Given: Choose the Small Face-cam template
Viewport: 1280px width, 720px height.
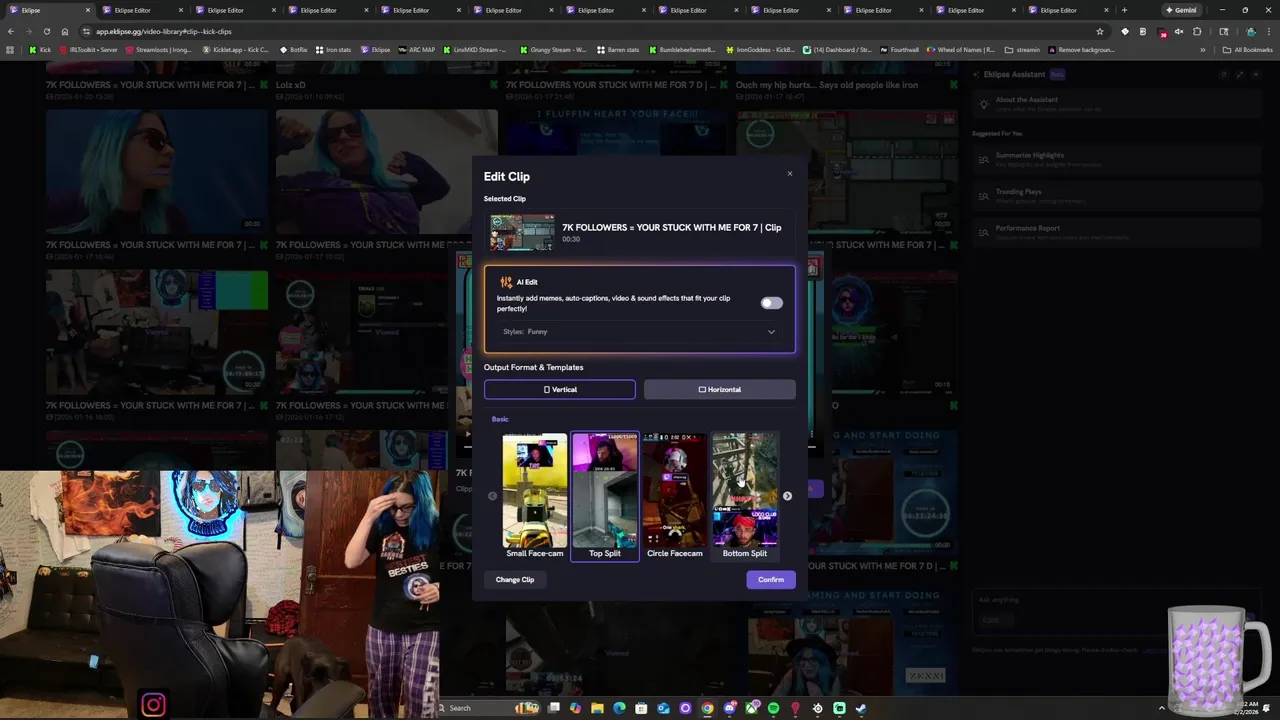Looking at the screenshot, I should click(x=534, y=496).
